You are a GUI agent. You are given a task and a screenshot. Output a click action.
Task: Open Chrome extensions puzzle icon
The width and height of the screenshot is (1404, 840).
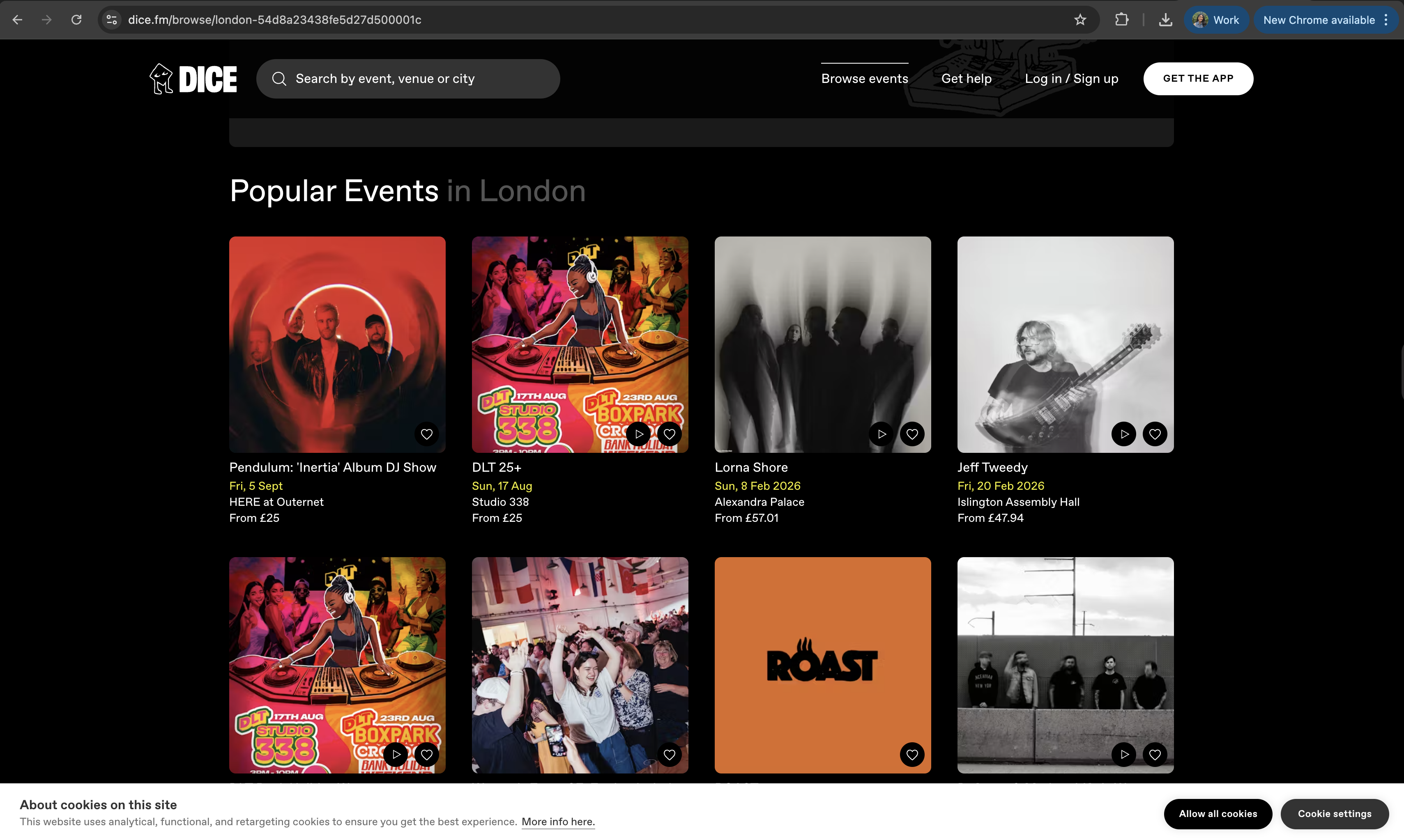[1121, 20]
